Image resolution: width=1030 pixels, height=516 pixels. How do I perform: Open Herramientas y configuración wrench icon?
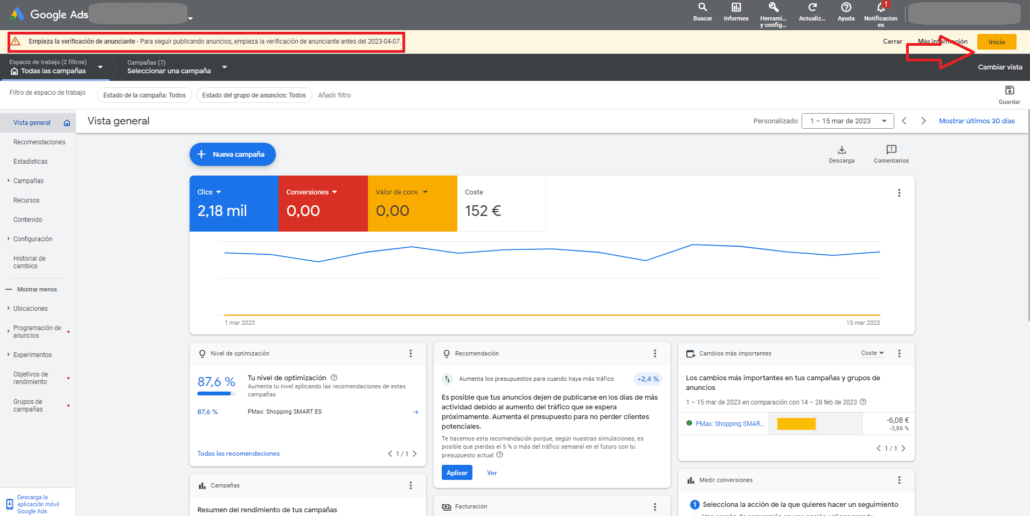click(x=773, y=8)
